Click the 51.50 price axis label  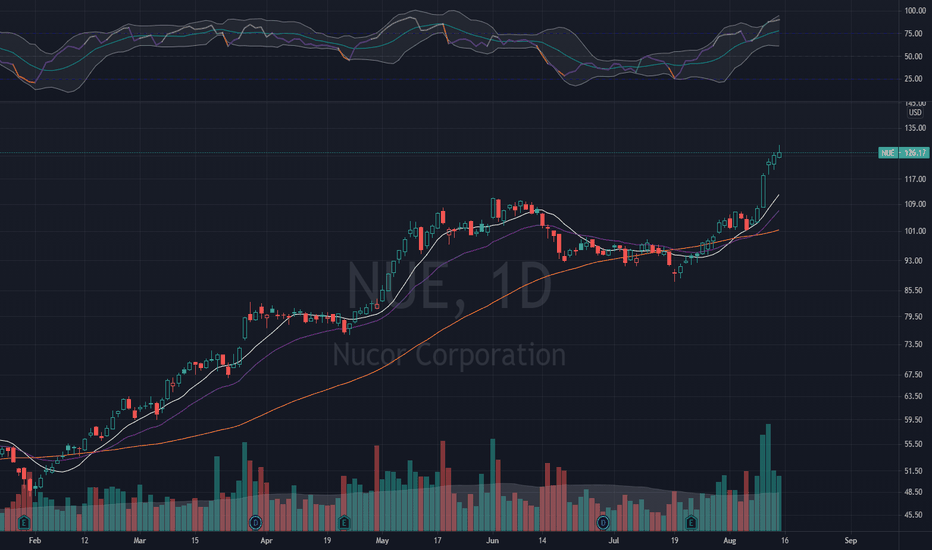coord(915,471)
